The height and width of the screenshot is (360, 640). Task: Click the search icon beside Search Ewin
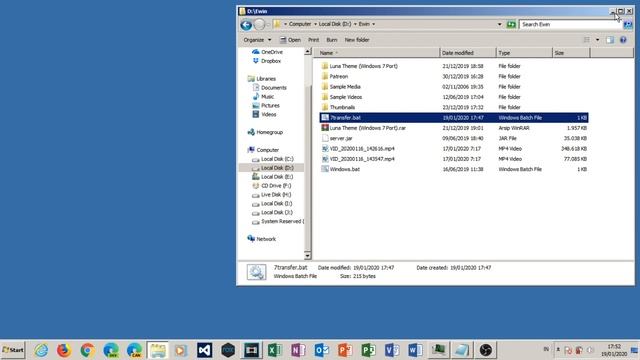628,25
